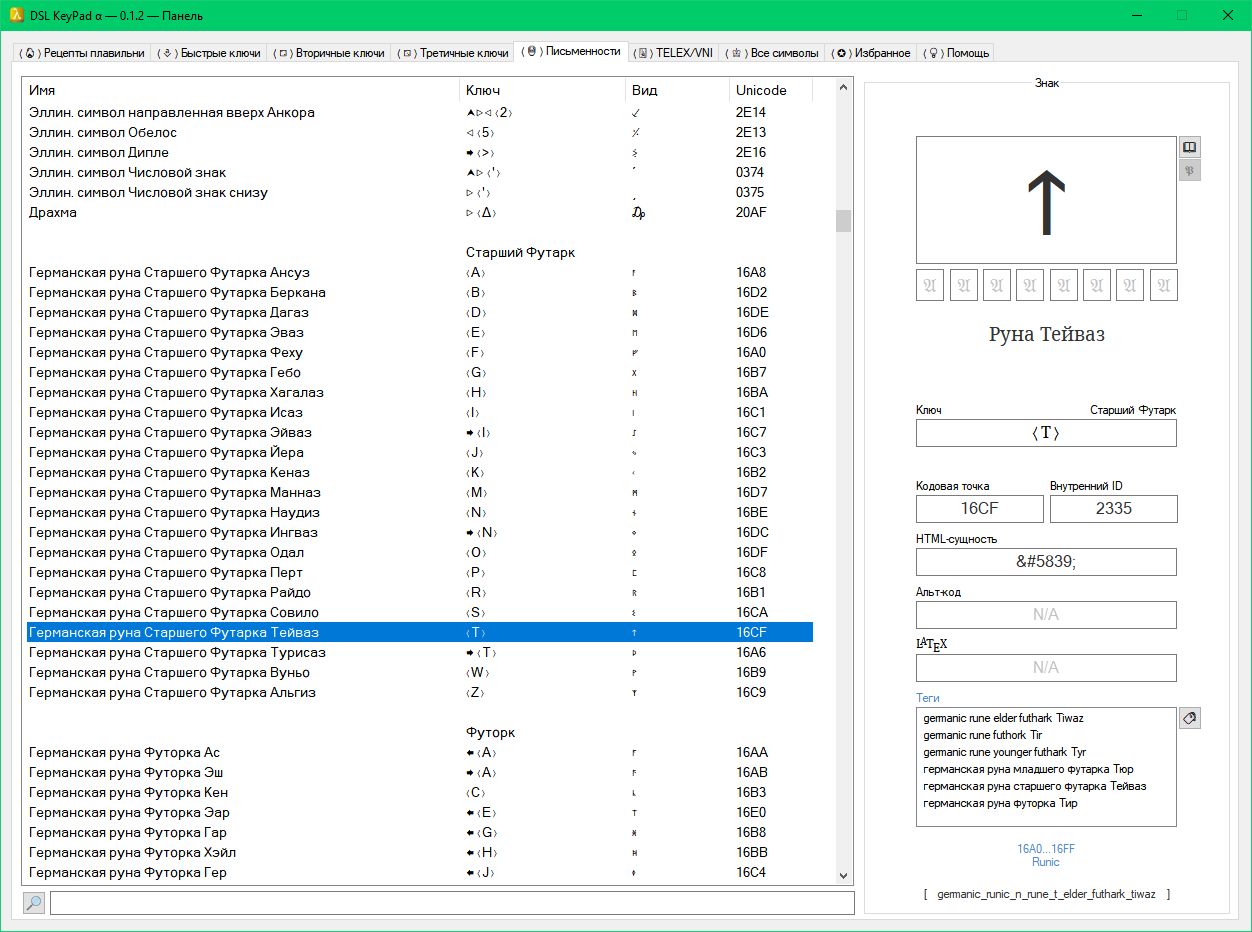The image size is (1252, 932).
Task: Click the magnifier search icon at bottom left
Action: click(34, 903)
